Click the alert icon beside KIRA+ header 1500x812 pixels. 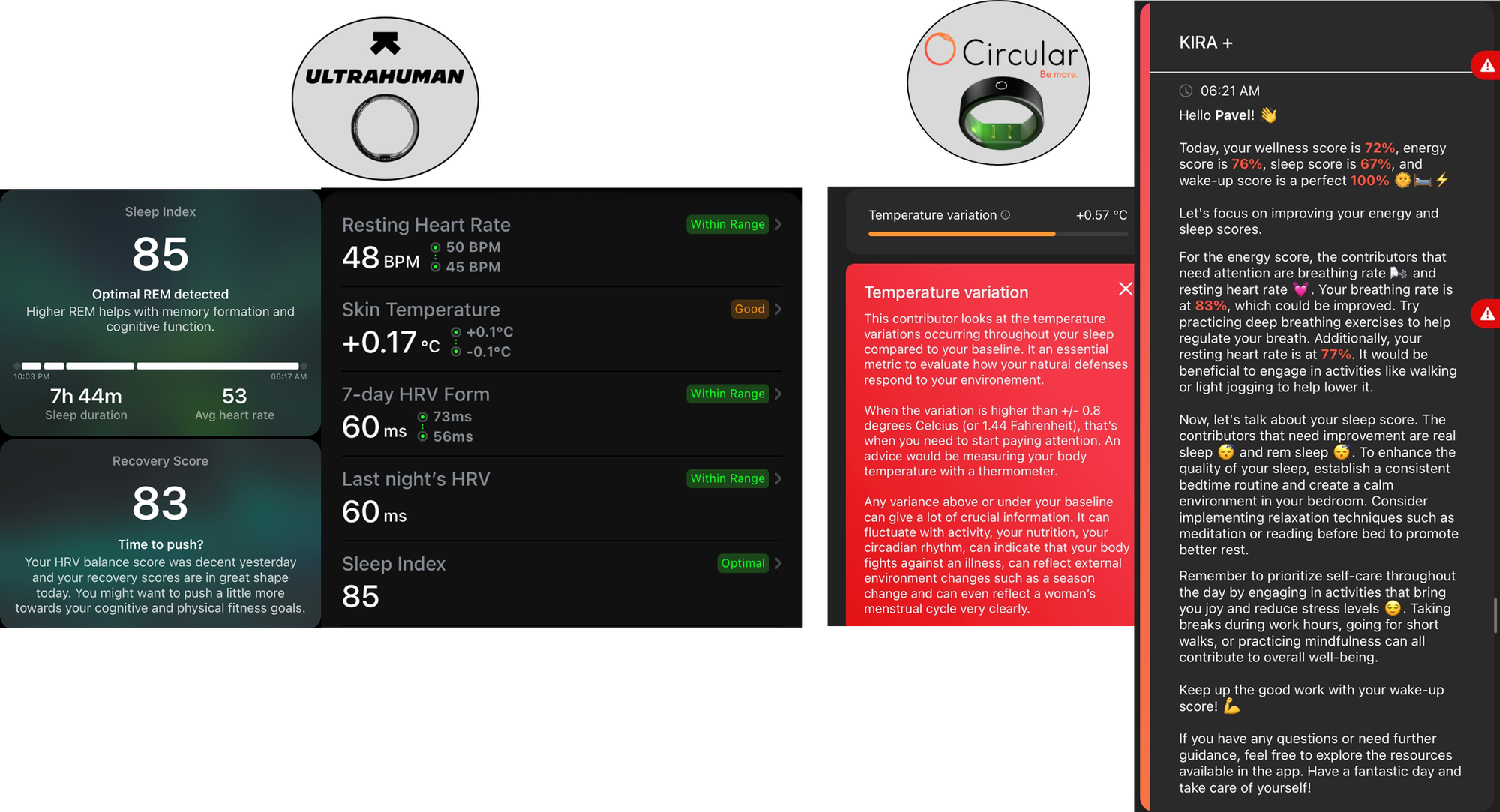[x=1489, y=63]
